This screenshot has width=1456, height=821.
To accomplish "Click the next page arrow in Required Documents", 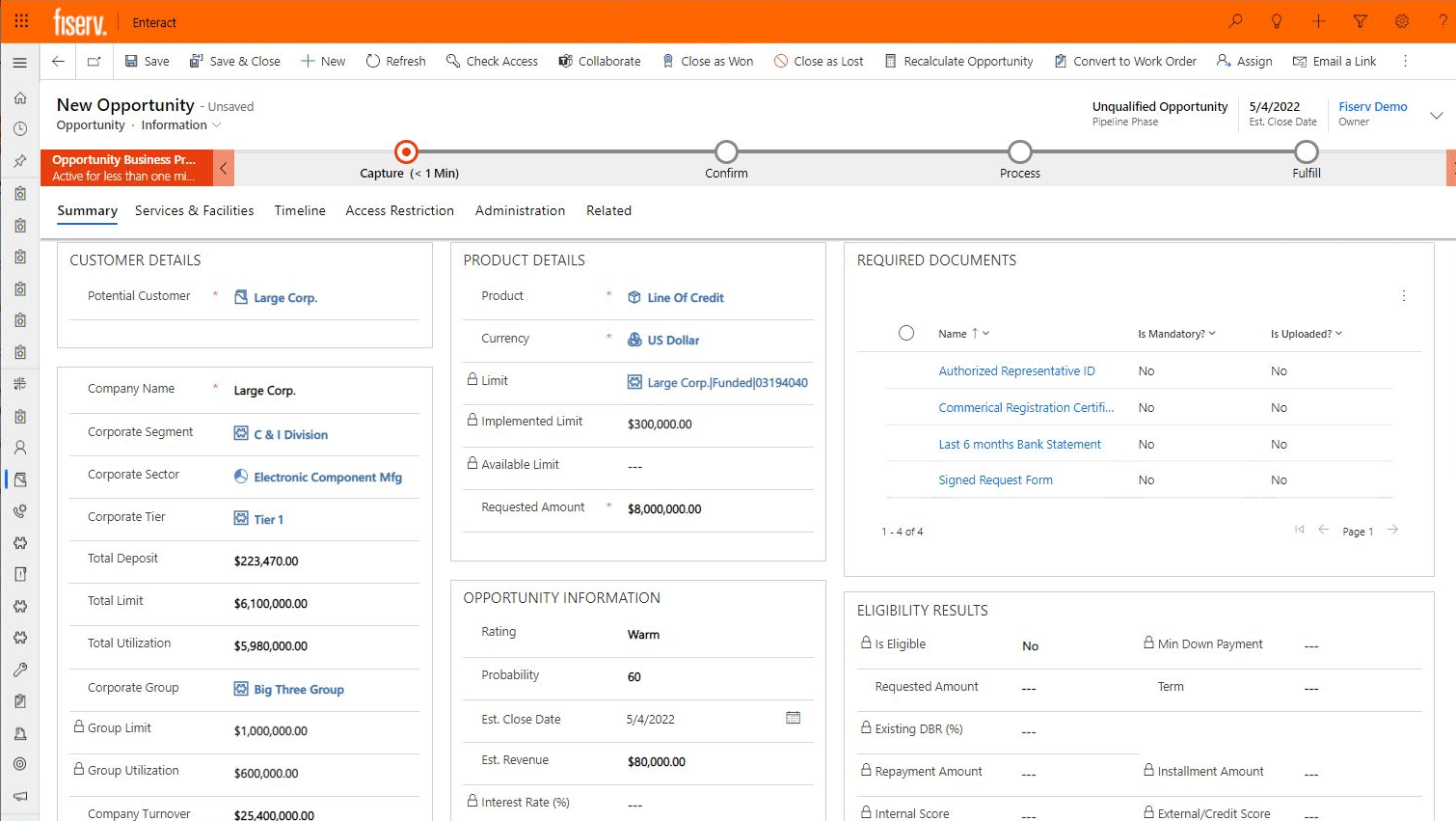I will click(x=1392, y=530).
